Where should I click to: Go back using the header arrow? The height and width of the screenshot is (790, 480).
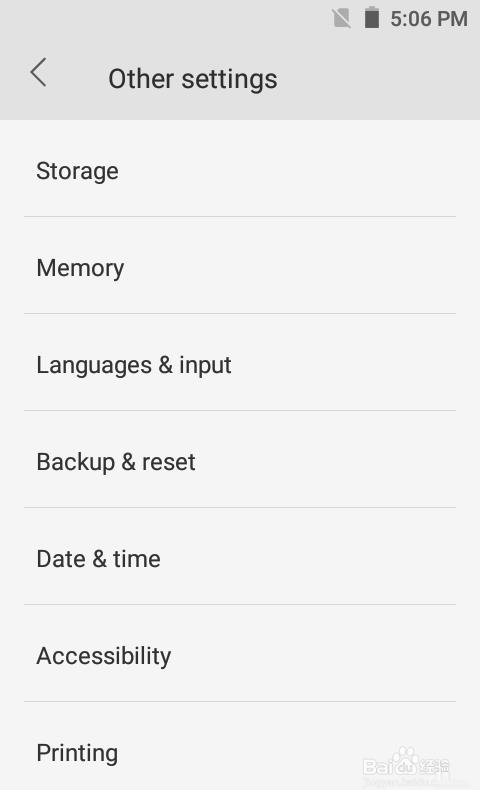coord(38,73)
